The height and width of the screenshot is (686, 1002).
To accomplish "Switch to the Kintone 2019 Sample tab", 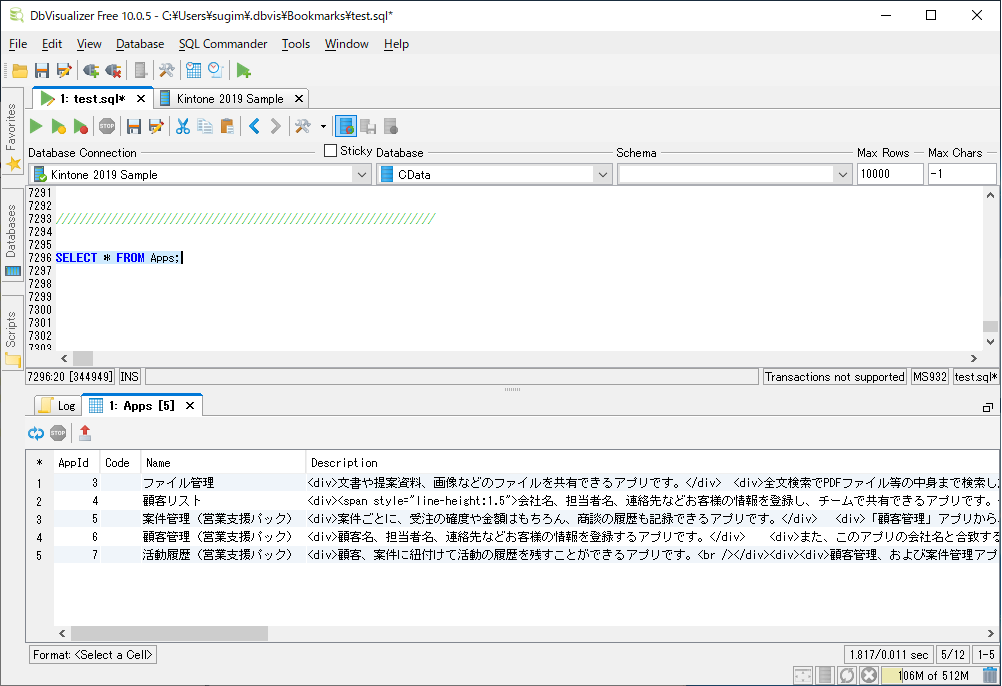I will pos(229,99).
